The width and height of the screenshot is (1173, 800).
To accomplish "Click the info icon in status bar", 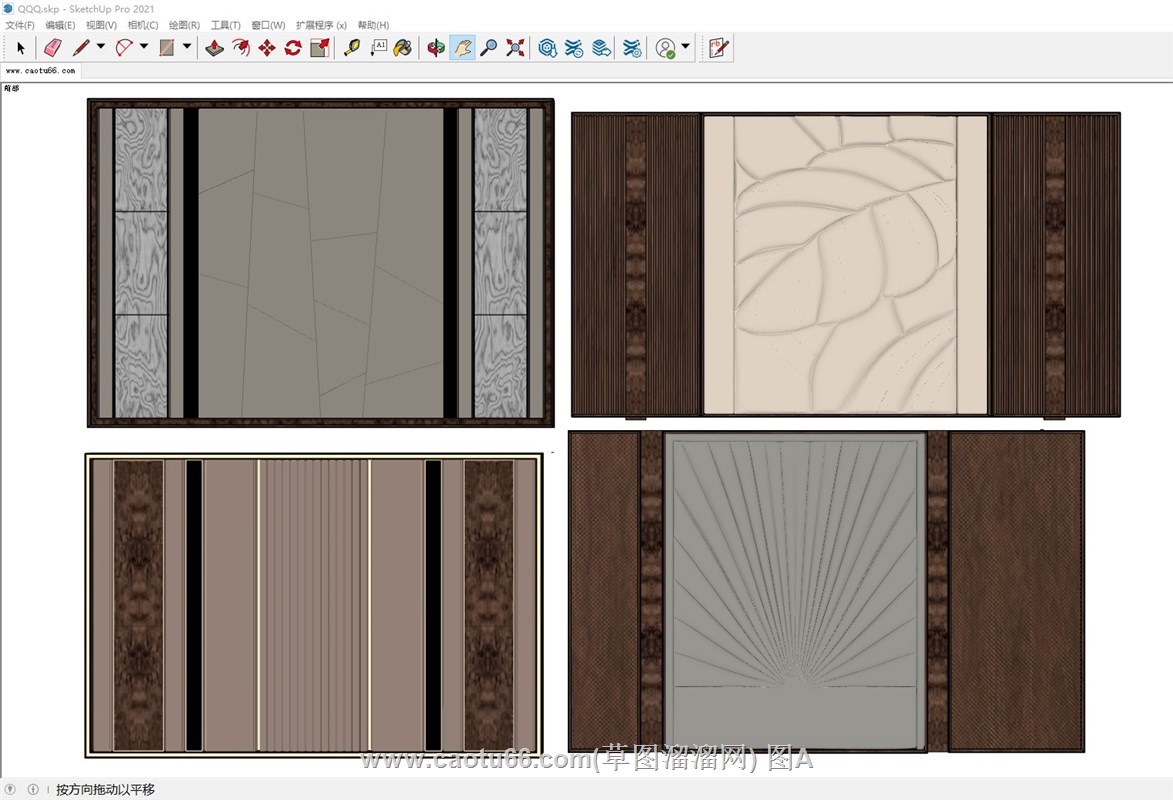I will [x=32, y=789].
